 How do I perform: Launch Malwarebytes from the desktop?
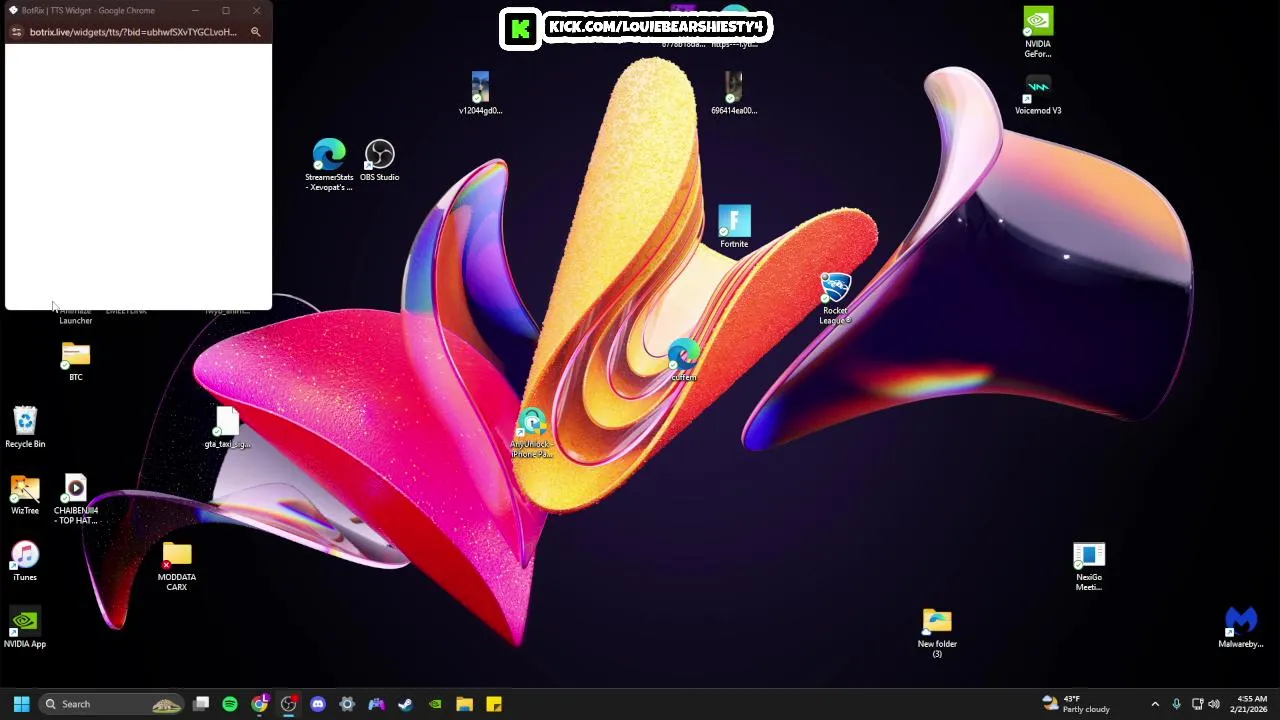tap(1241, 628)
